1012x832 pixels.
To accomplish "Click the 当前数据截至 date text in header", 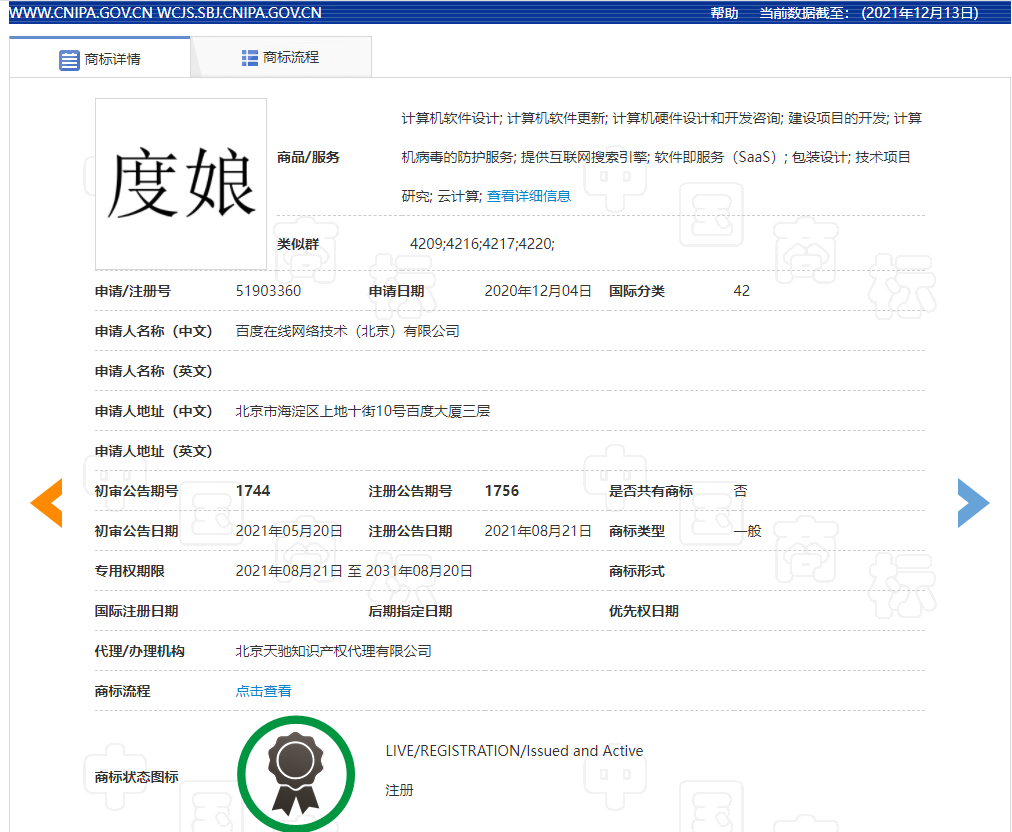I will 869,13.
